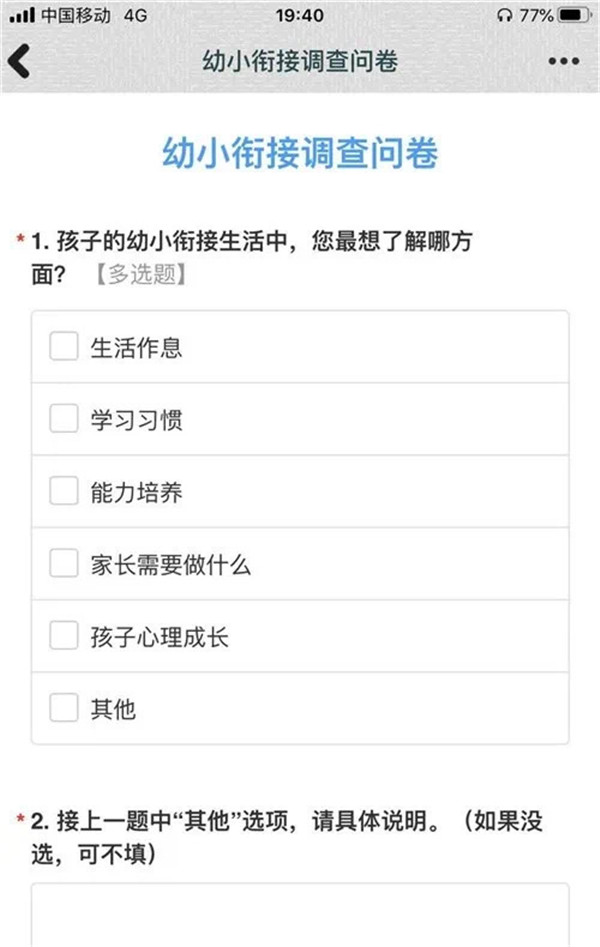Tap the back arrow icon
The width and height of the screenshot is (600, 947).
click(x=19, y=61)
